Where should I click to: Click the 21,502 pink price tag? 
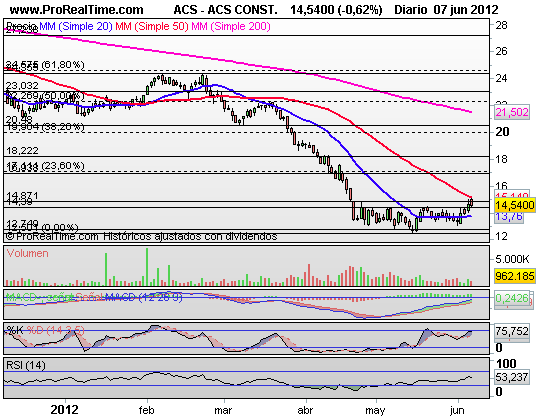(x=511, y=112)
